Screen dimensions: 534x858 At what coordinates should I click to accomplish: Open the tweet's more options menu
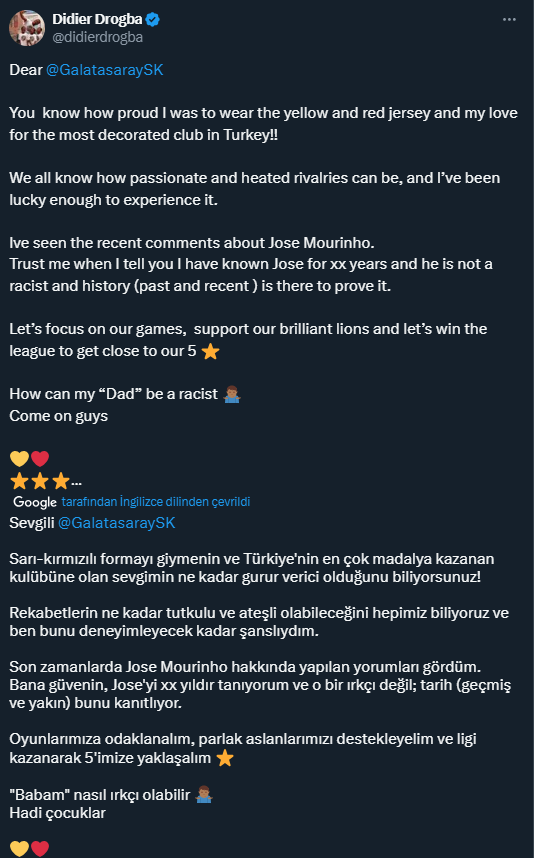click(509, 20)
